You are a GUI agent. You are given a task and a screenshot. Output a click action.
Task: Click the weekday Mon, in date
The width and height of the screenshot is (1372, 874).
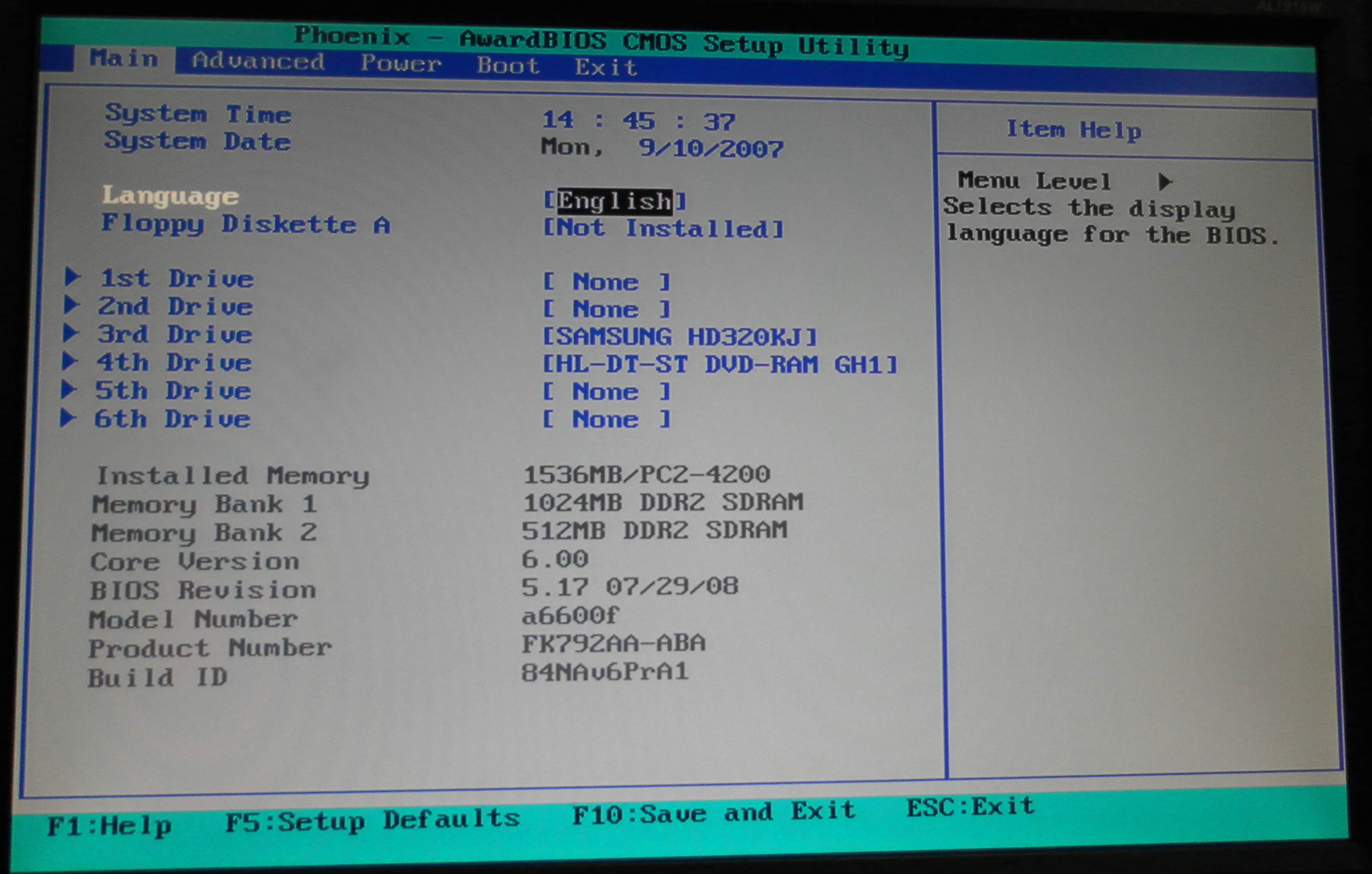pyautogui.click(x=572, y=146)
